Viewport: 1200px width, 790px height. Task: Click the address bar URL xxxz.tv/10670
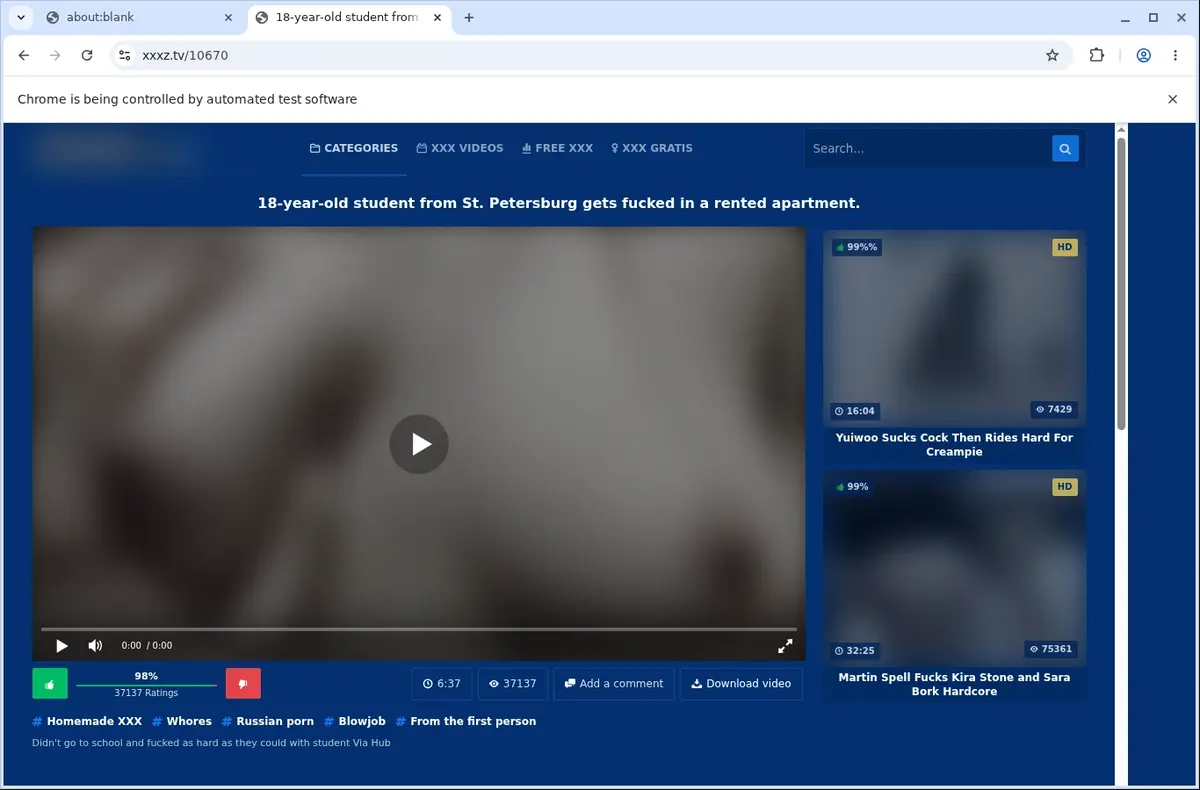[185, 56]
